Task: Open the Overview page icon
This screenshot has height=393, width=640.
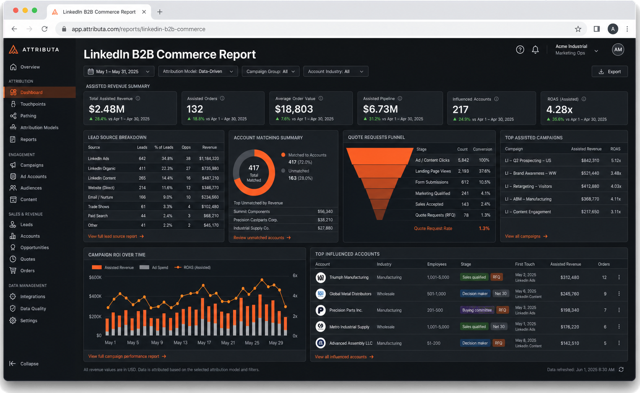Action: click(13, 67)
